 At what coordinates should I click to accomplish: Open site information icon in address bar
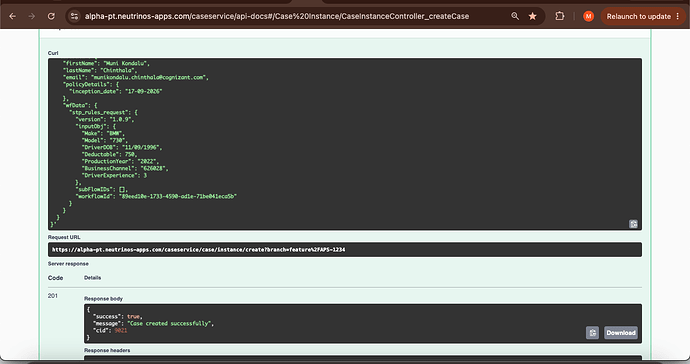[x=74, y=16]
